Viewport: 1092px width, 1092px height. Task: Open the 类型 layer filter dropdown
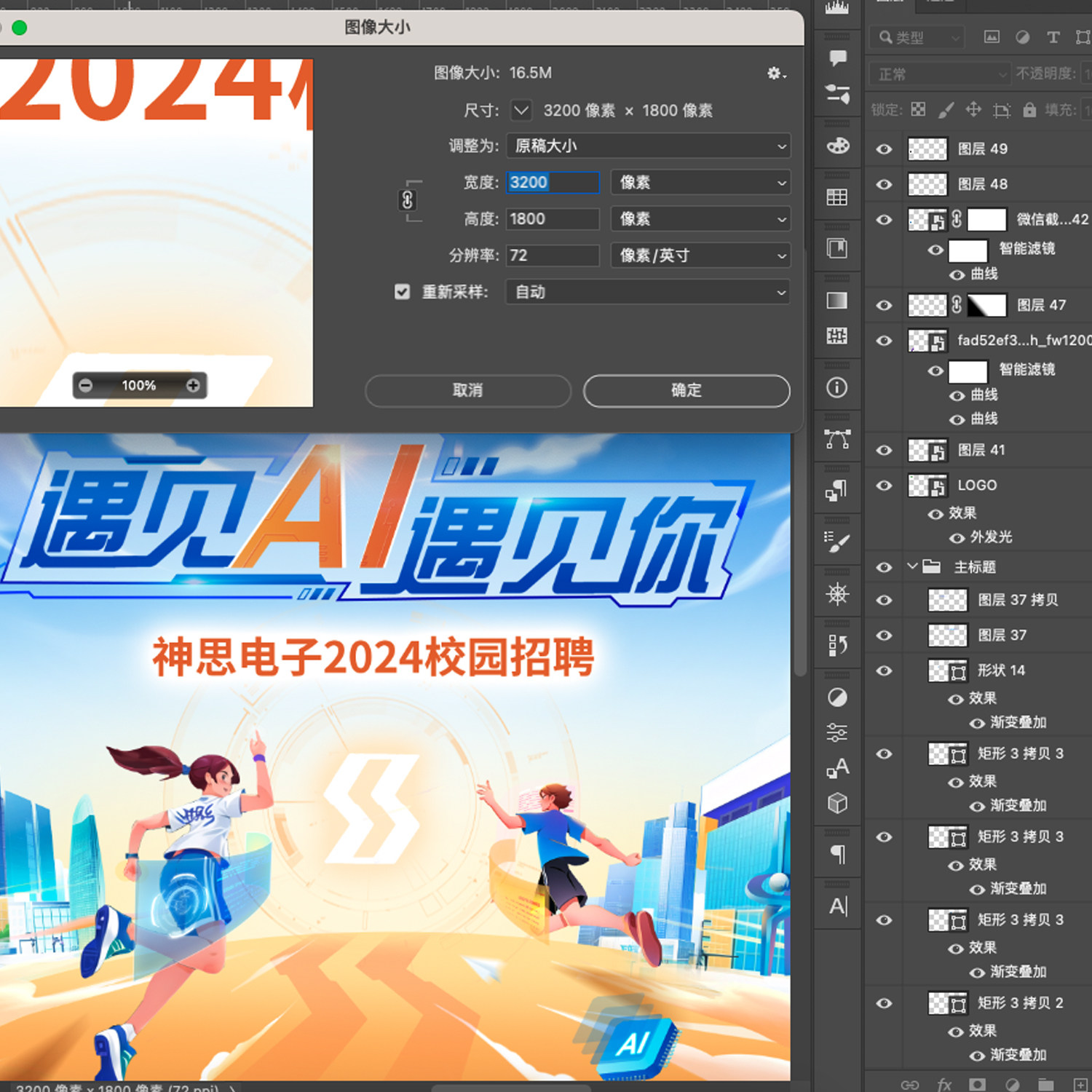click(x=917, y=37)
